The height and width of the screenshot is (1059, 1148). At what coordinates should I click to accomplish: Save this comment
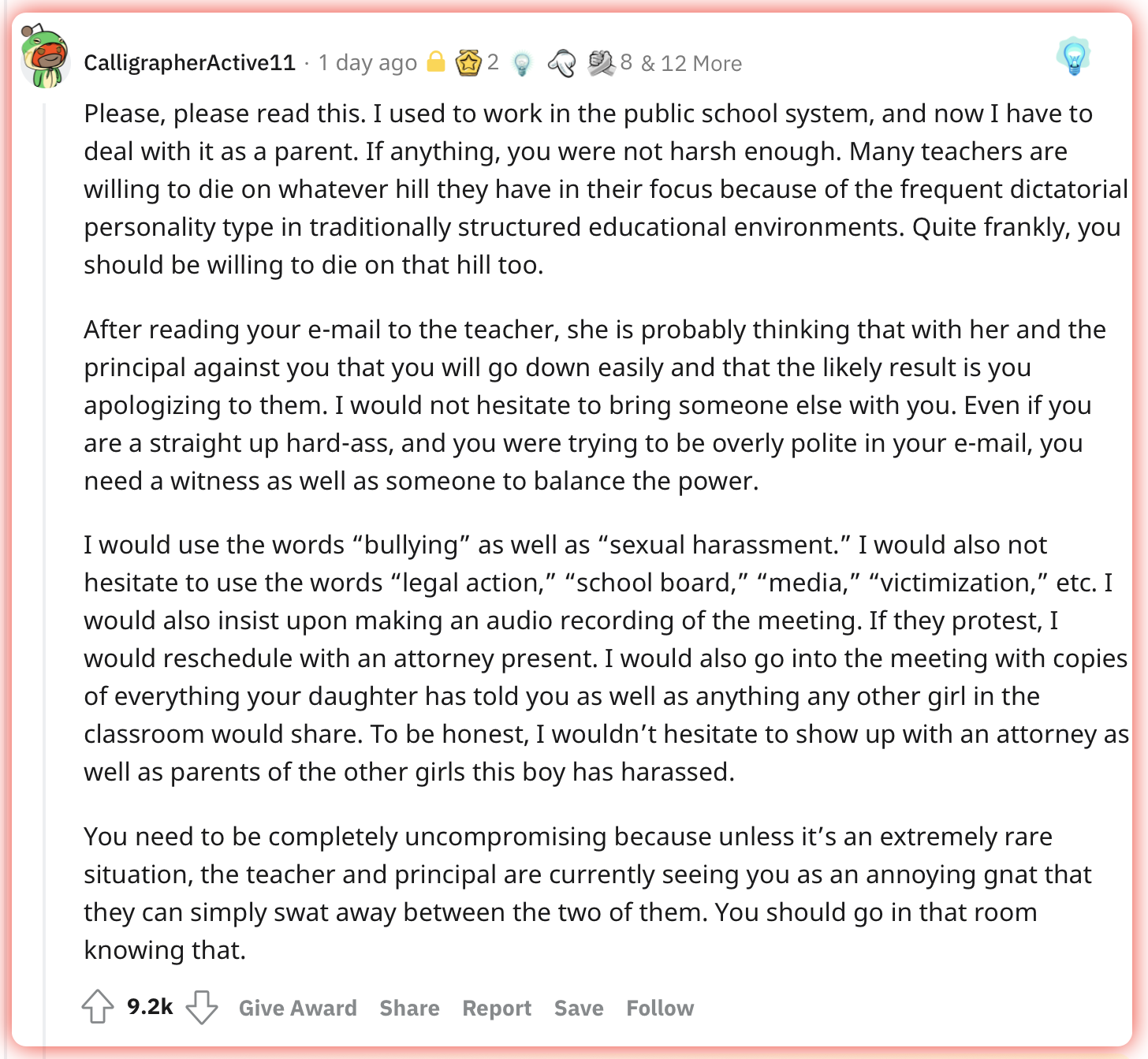pos(579,1008)
